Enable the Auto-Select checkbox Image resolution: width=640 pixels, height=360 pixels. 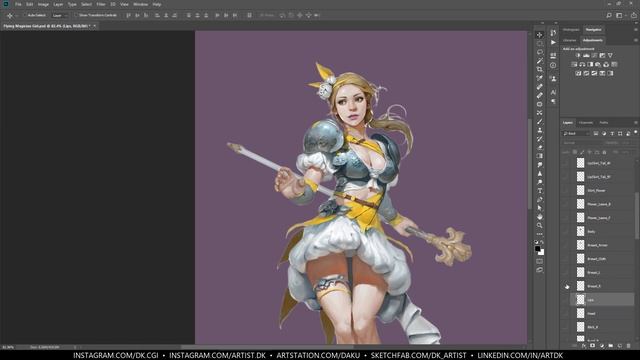point(25,15)
